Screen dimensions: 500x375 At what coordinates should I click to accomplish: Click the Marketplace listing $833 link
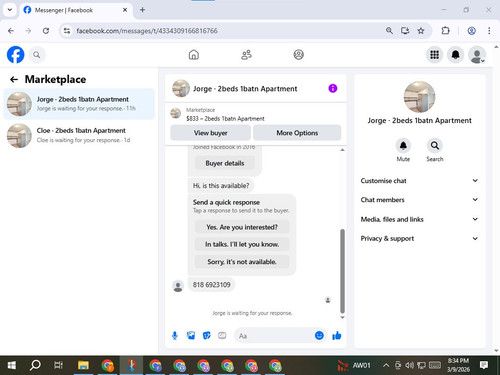tap(225, 118)
